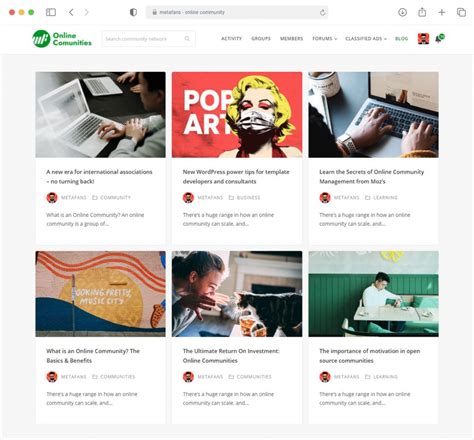The image size is (474, 440).
Task: Select the Members menu item
Action: pos(291,39)
